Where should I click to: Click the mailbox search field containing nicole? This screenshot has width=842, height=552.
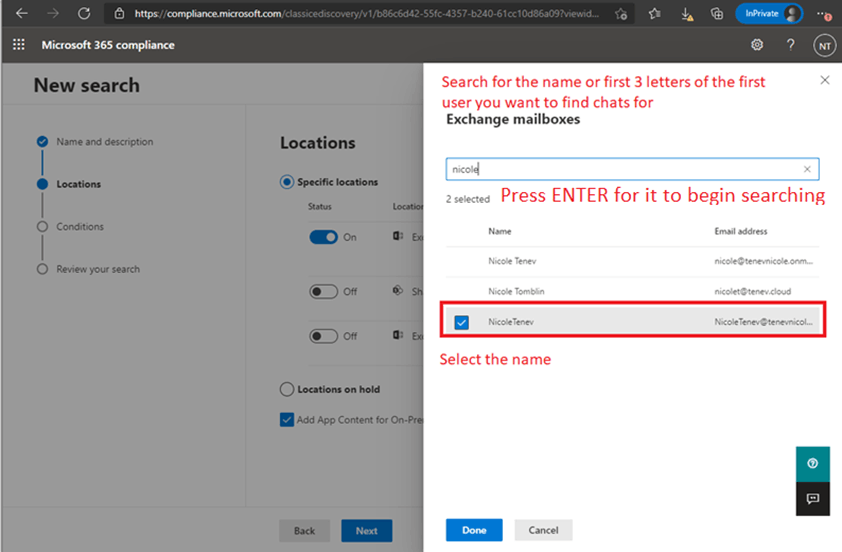tap(632, 169)
